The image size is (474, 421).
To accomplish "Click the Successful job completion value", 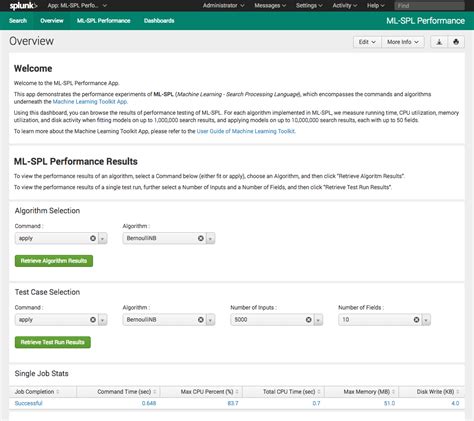I will coord(28,403).
